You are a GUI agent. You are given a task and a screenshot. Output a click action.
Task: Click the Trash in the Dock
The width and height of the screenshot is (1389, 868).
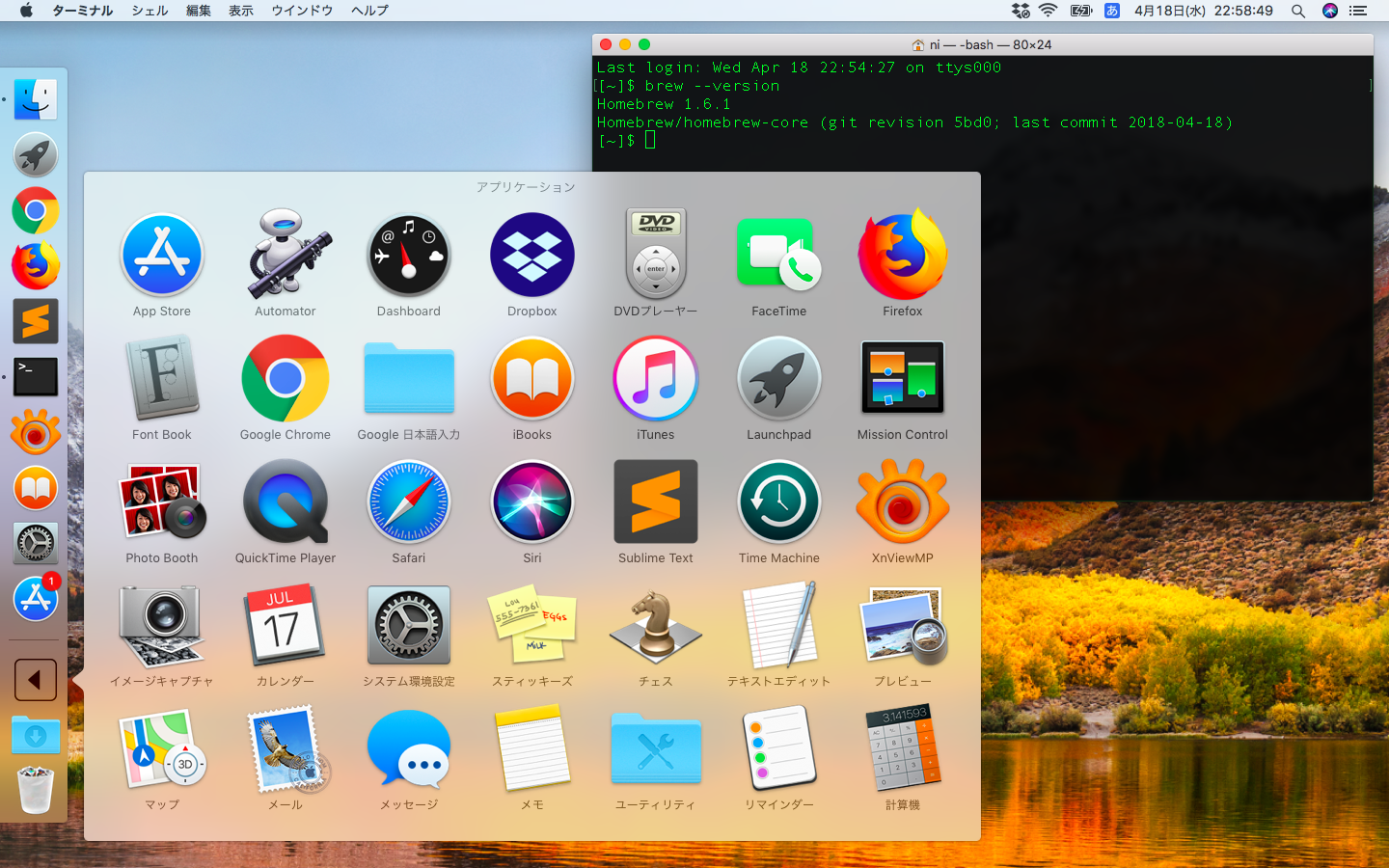(36, 790)
